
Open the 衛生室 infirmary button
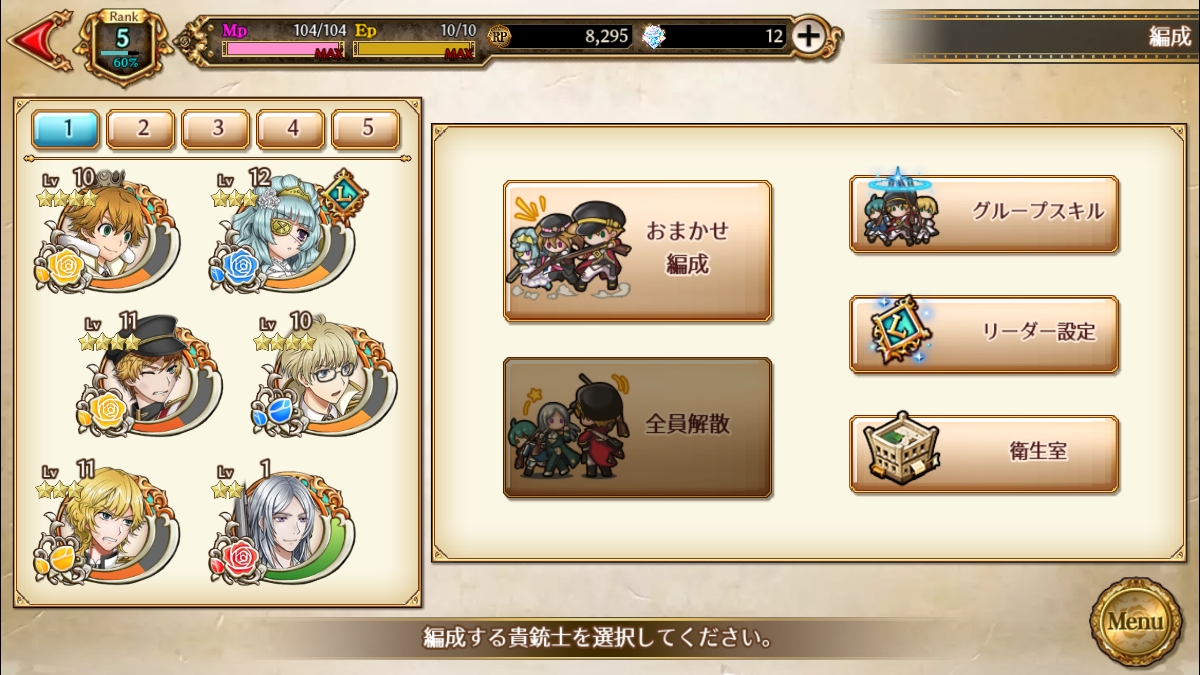click(984, 453)
